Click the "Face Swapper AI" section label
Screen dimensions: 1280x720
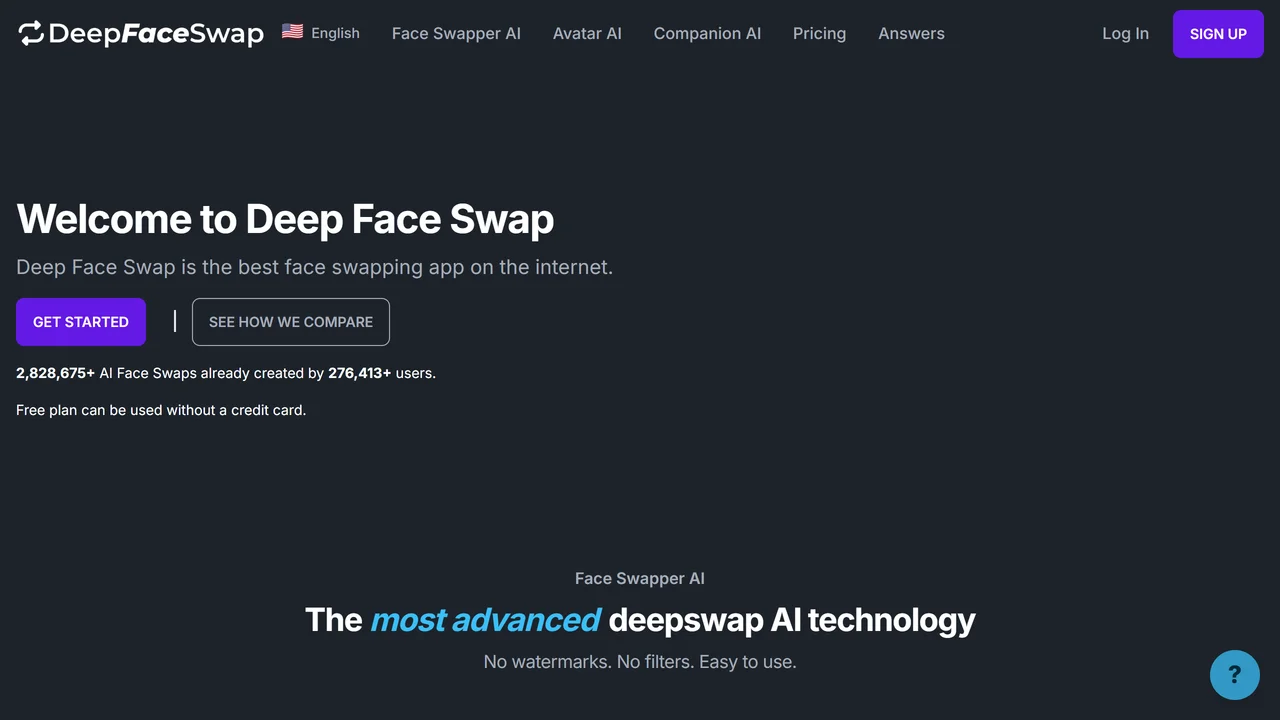coord(640,578)
